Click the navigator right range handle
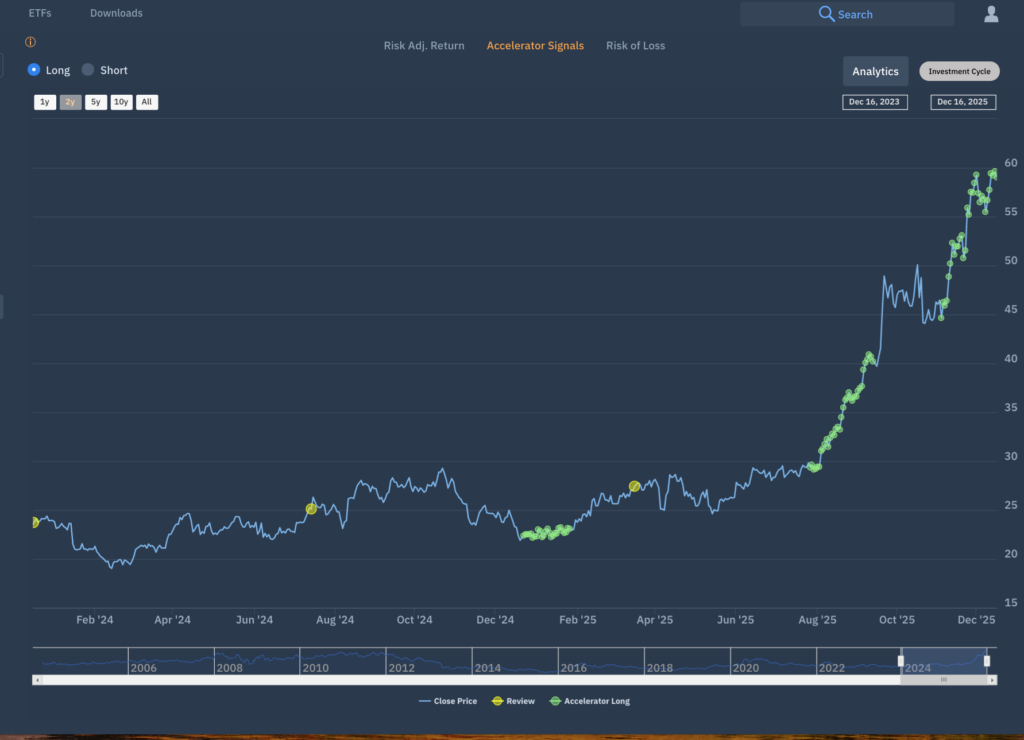The image size is (1024, 740). tap(986, 660)
